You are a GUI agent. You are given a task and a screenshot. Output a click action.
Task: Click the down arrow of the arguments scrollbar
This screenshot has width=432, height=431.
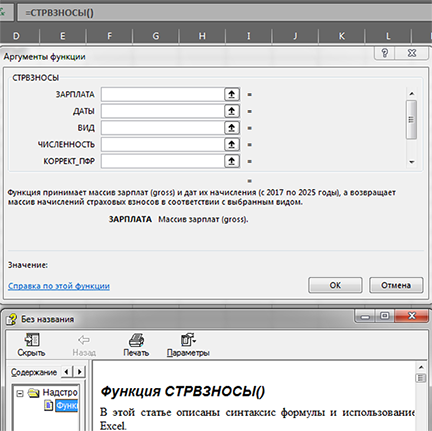pyautogui.click(x=412, y=162)
